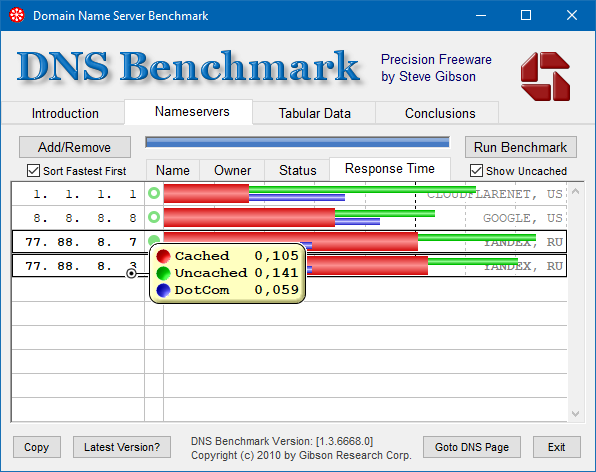This screenshot has height=472, width=596.
Task: Click the DNS Benchmark Version text
Action: coord(282,441)
